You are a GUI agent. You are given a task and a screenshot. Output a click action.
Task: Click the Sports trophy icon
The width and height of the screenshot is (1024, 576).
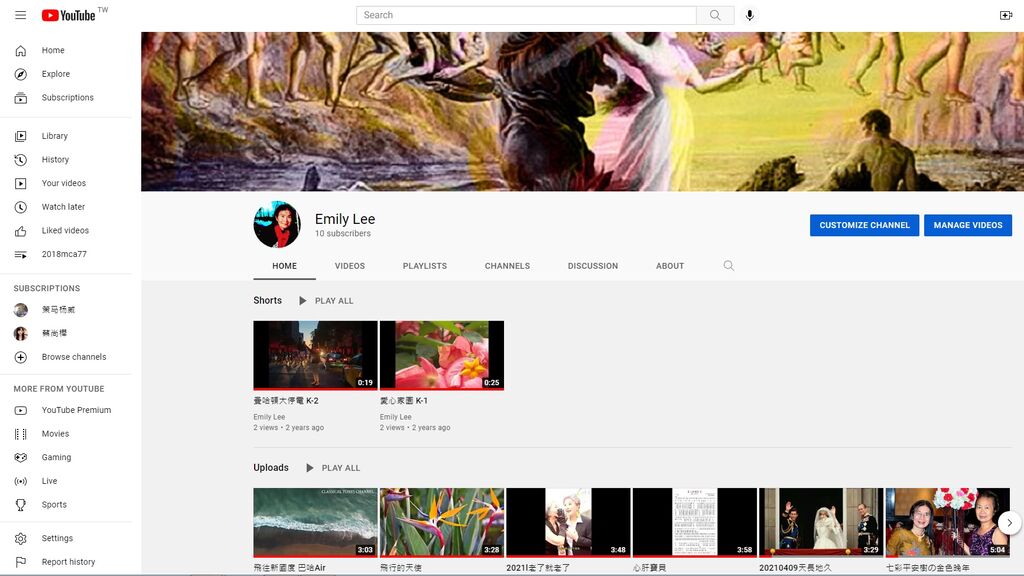21,505
